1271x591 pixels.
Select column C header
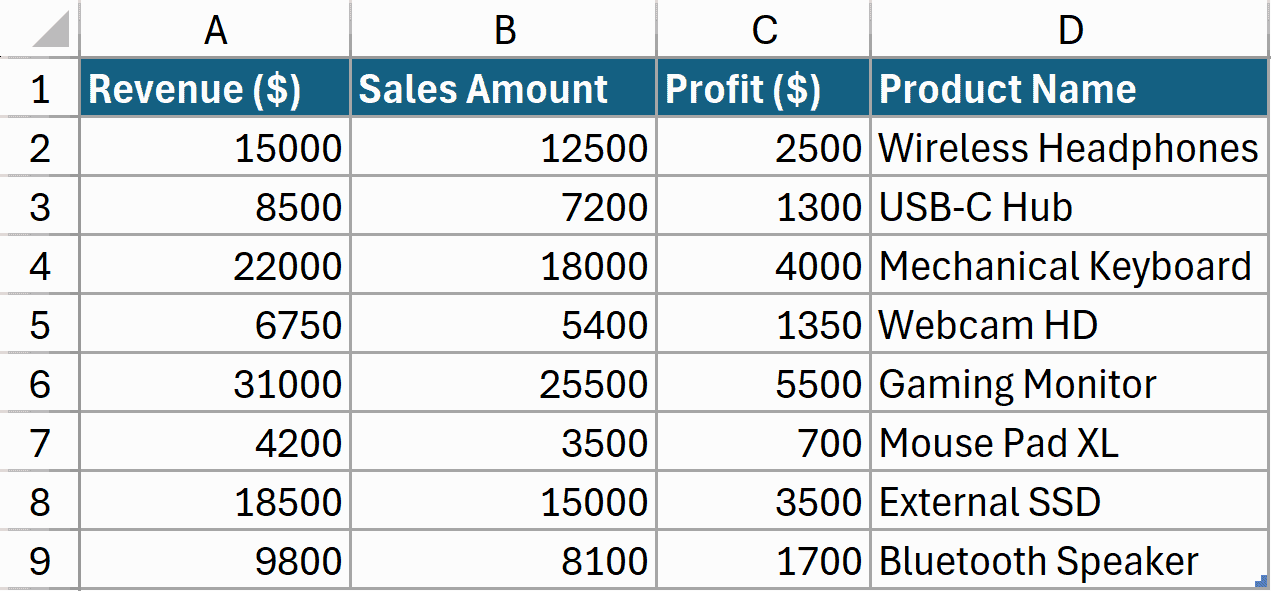pyautogui.click(x=762, y=29)
